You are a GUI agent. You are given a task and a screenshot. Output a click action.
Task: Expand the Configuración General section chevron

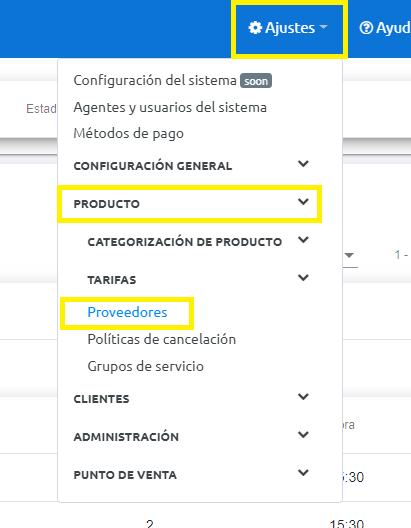tap(303, 164)
